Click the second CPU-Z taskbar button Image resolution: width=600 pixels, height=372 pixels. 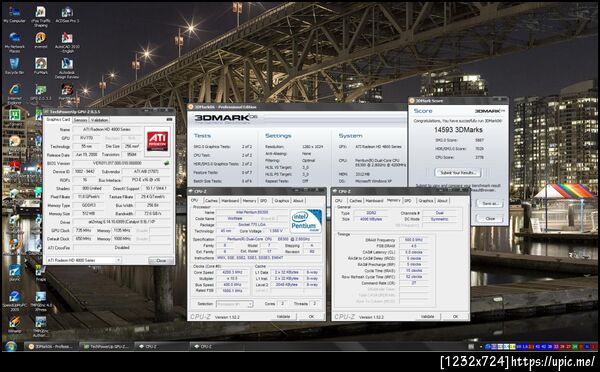coord(217,346)
